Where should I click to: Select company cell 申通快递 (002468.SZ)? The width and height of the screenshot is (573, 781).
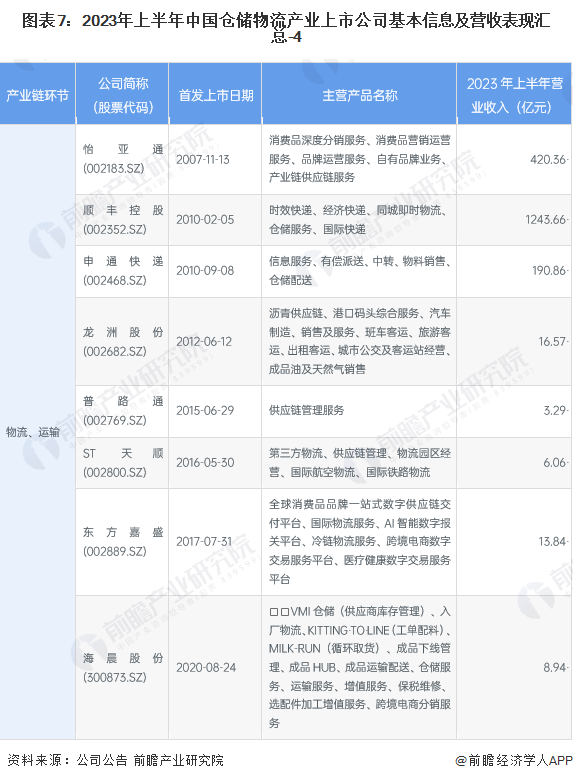(x=123, y=271)
